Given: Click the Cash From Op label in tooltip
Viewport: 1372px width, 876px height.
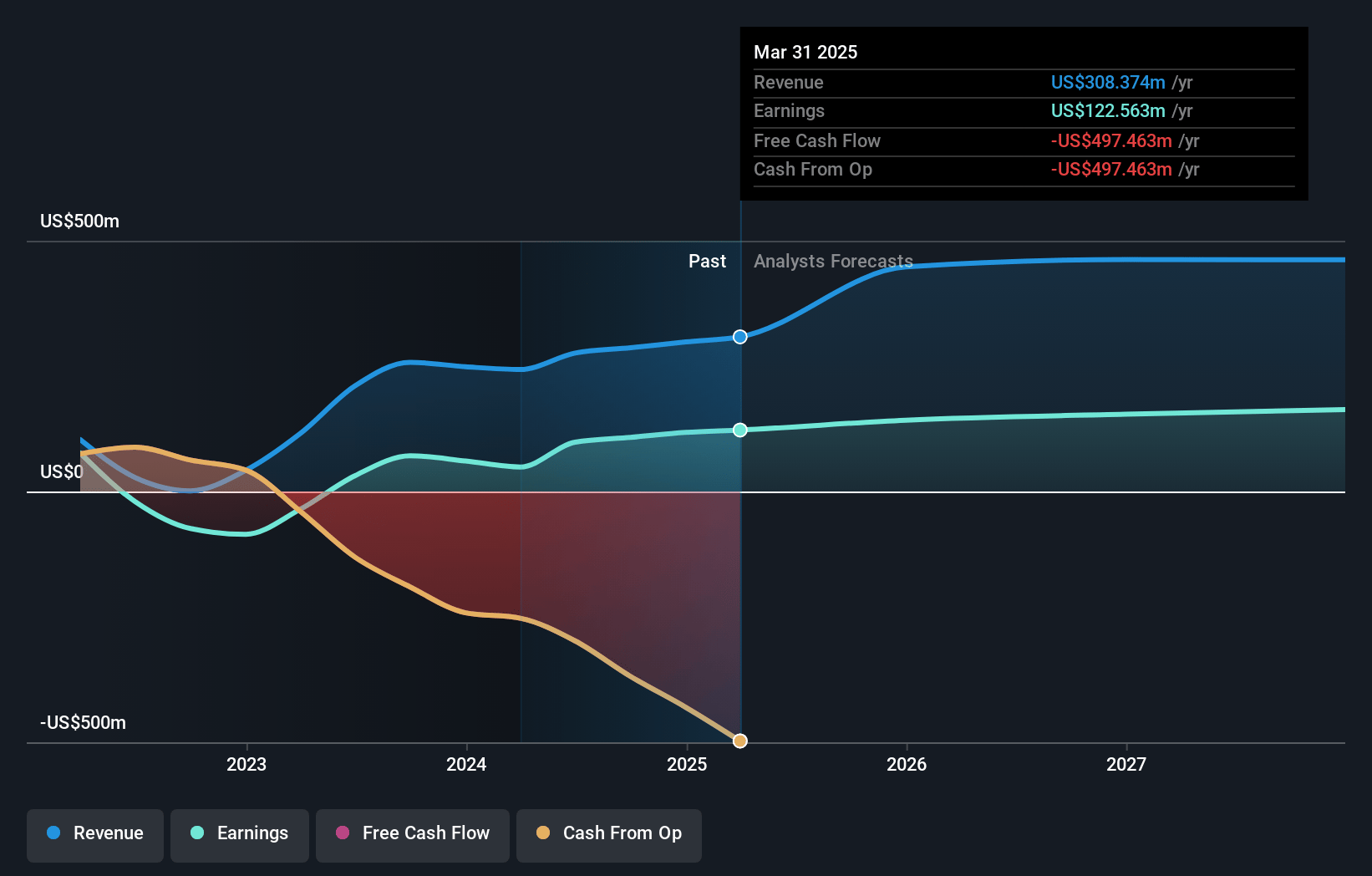Looking at the screenshot, I should coord(813,170).
